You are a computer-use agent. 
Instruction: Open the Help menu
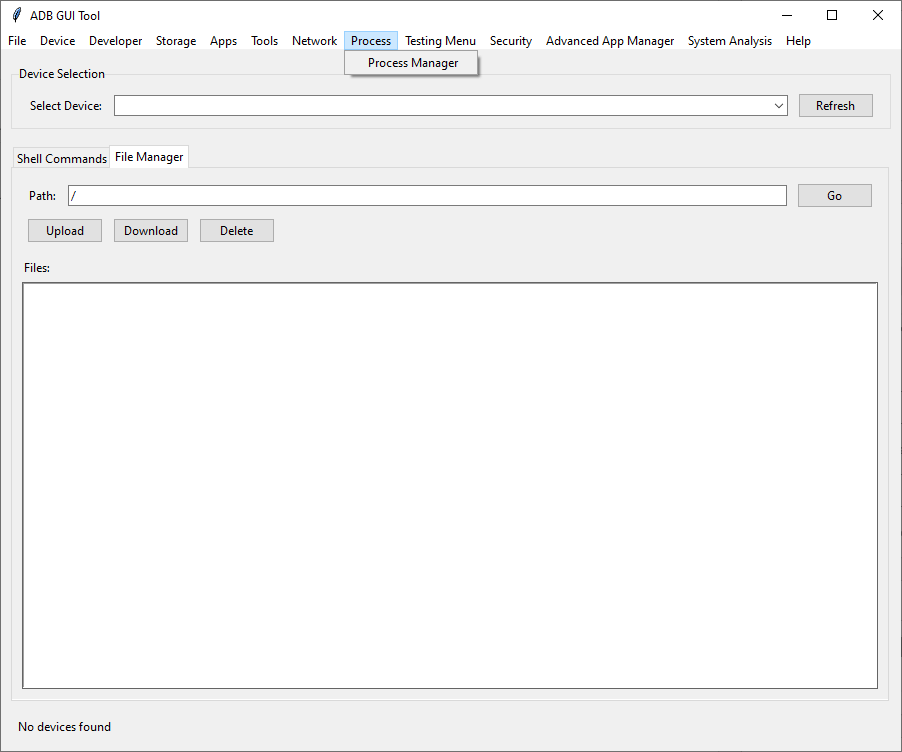click(x=798, y=41)
